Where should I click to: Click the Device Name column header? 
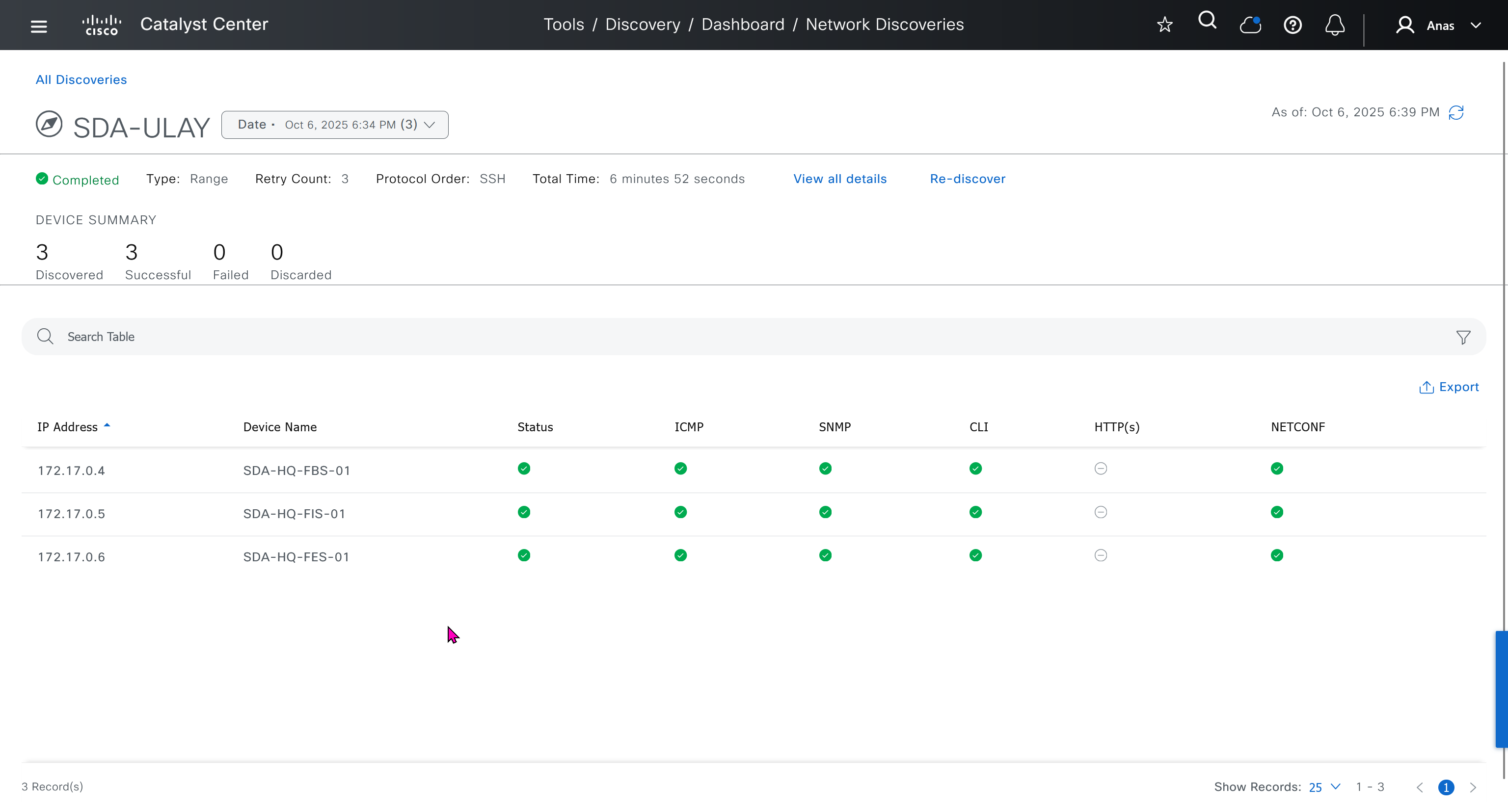click(x=280, y=427)
